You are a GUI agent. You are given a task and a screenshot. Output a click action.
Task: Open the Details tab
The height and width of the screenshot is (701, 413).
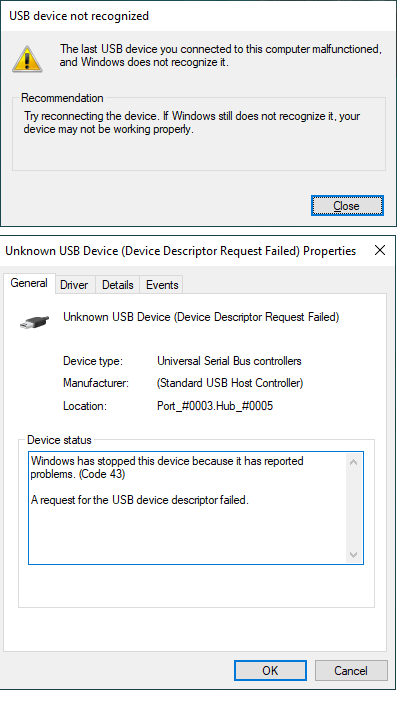(118, 285)
